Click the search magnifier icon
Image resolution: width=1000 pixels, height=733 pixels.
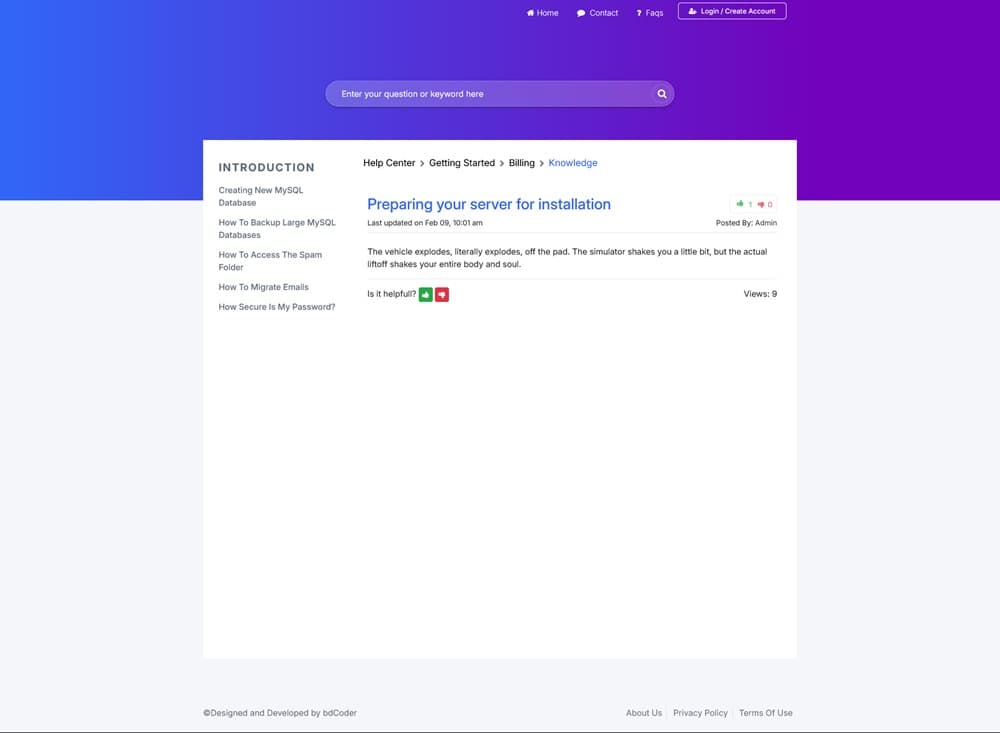click(661, 94)
